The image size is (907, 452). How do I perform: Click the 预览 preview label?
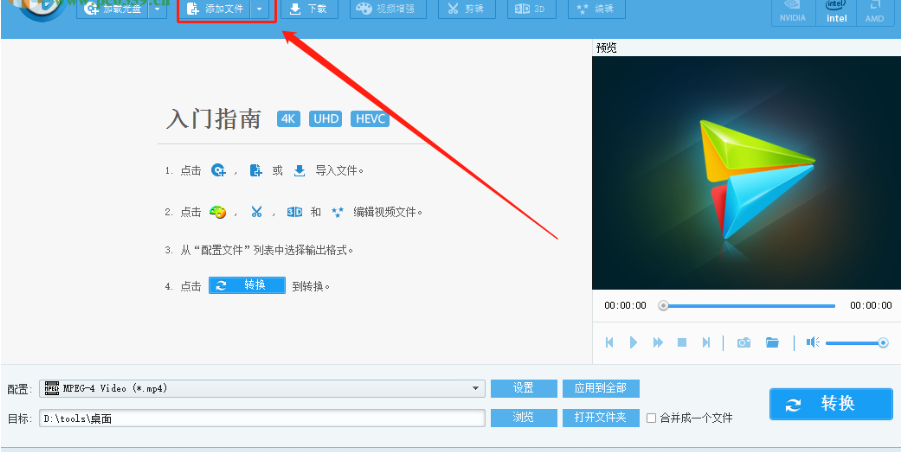607,48
